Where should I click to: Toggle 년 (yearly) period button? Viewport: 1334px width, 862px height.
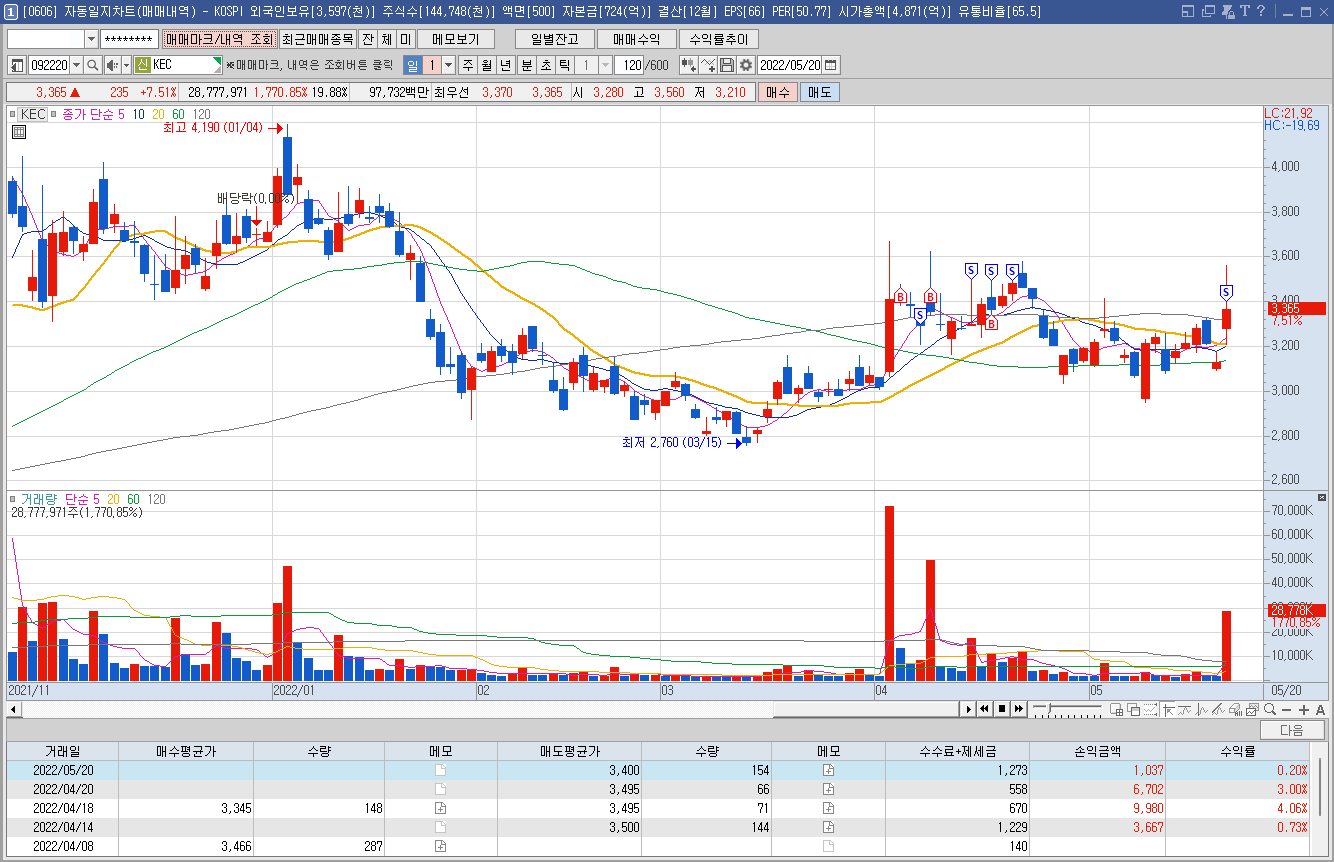point(505,65)
